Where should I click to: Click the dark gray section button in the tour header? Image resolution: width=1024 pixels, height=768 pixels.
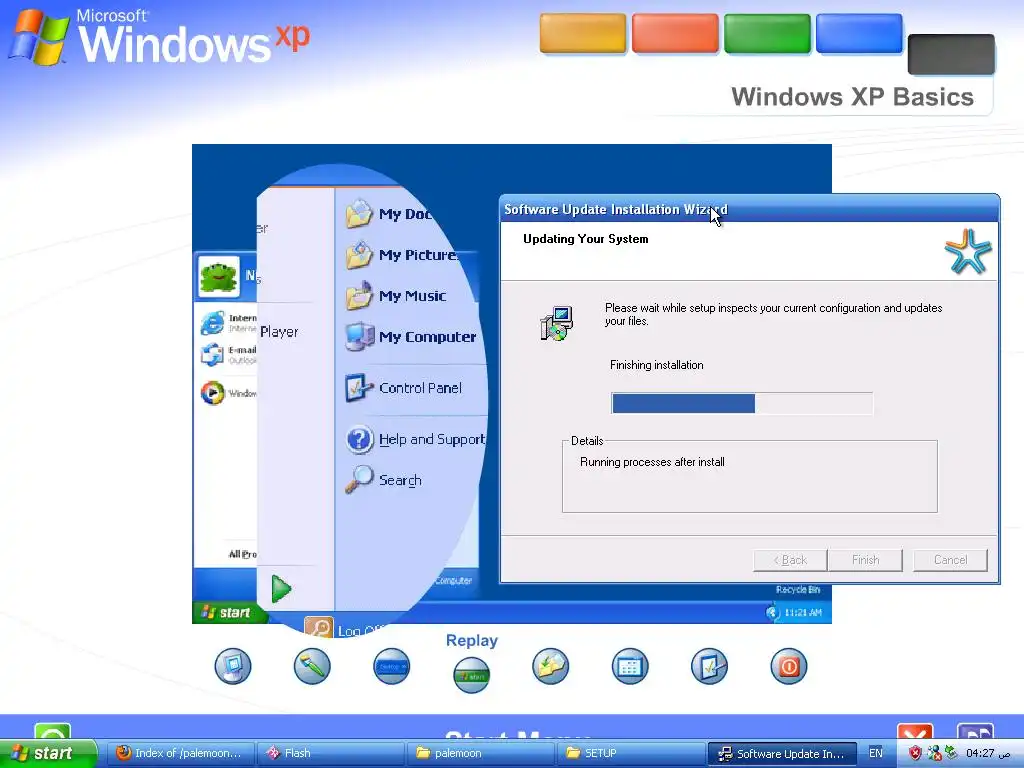(951, 54)
